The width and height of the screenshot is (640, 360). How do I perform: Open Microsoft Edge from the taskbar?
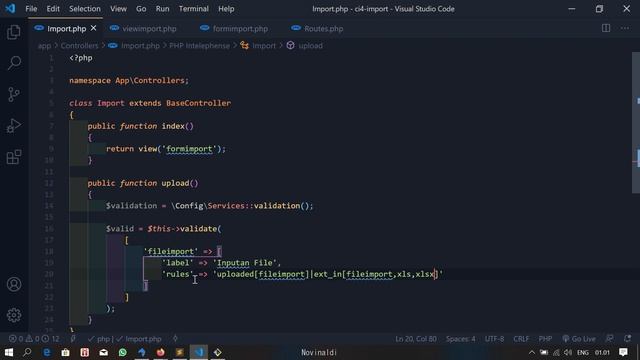(47, 352)
